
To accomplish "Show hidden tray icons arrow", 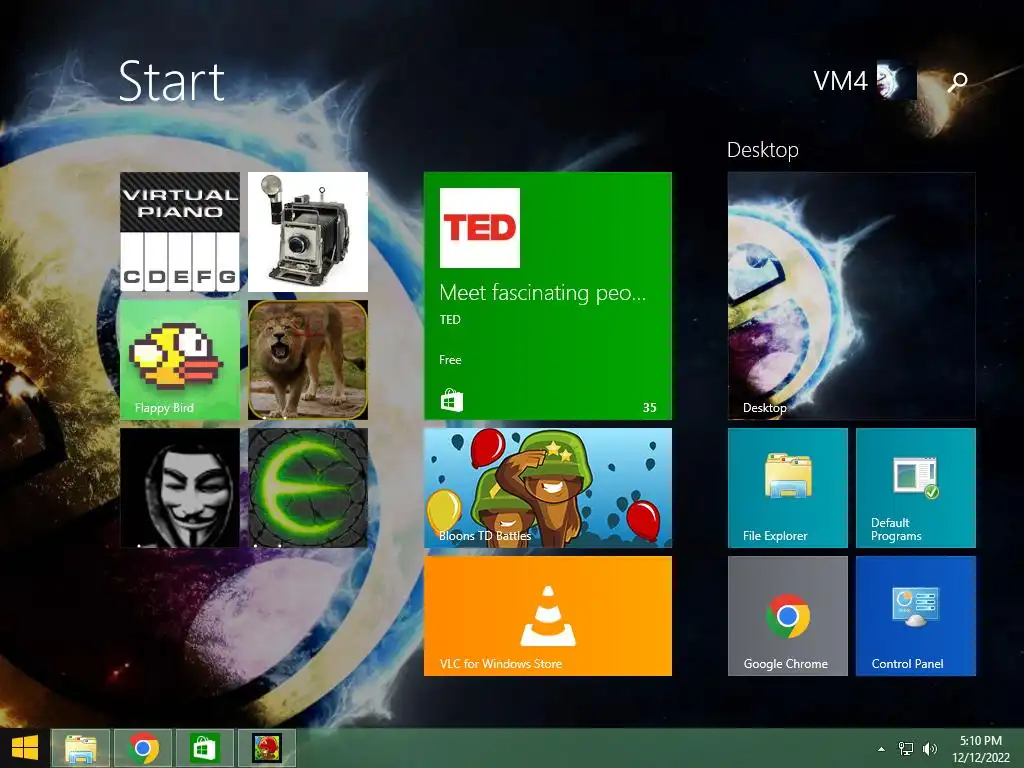I will tap(882, 749).
